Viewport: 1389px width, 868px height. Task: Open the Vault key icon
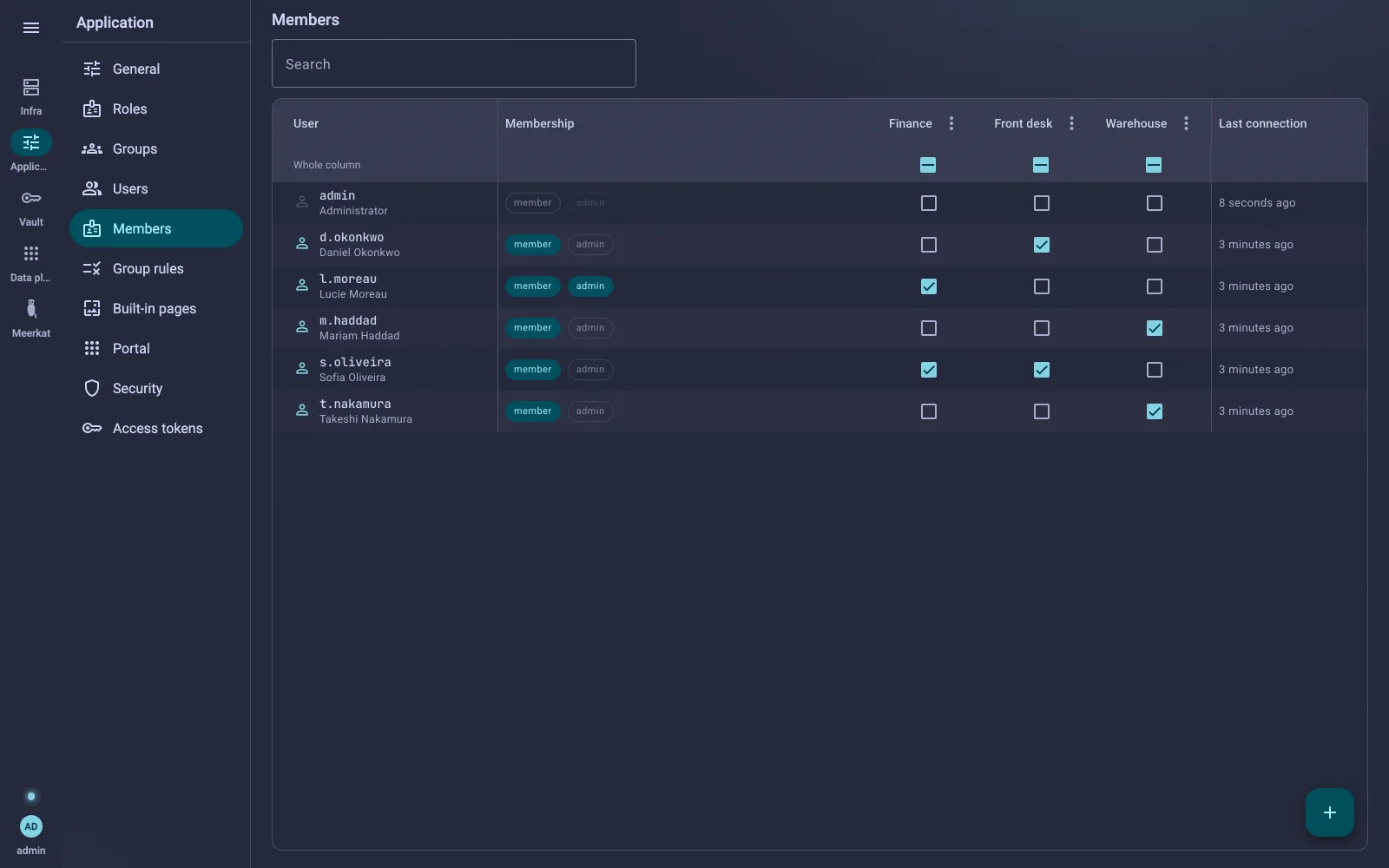[31, 198]
